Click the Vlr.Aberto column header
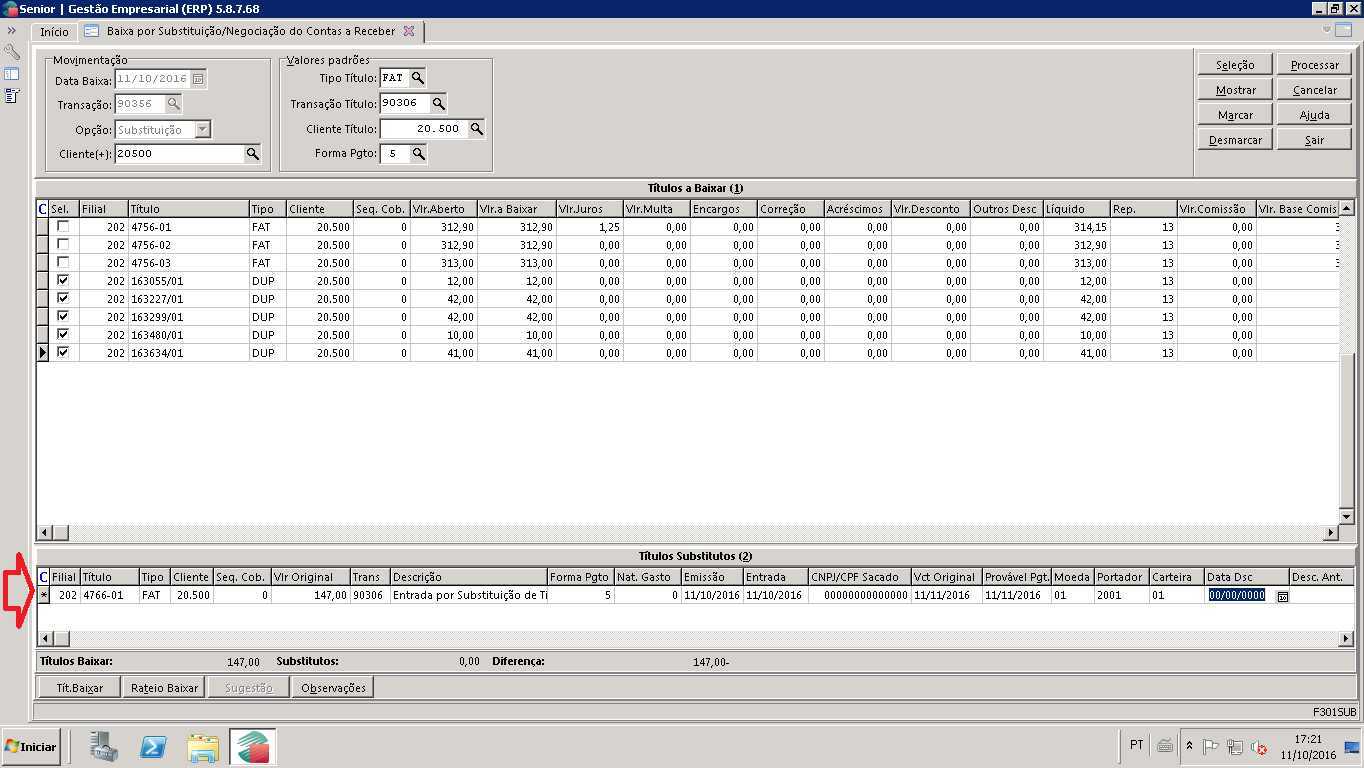Screen dimensions: 1364x768 tap(444, 209)
